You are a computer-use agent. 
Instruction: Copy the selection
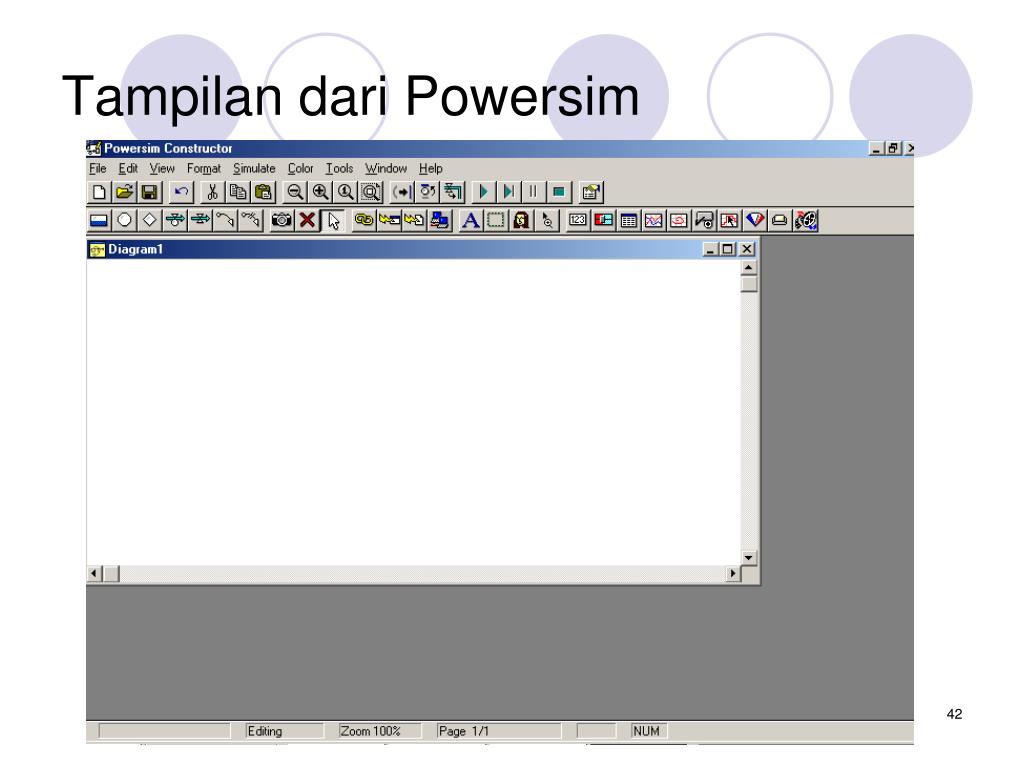(238, 192)
